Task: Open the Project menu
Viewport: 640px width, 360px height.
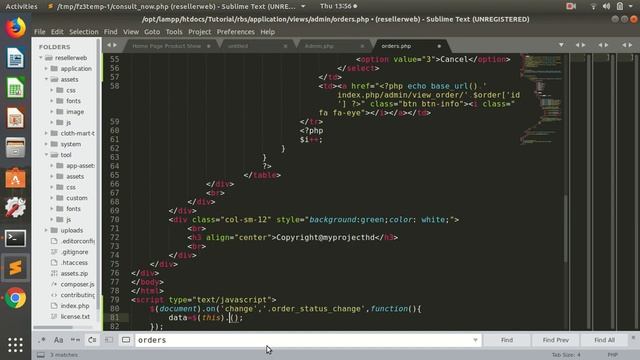Action: tap(200, 32)
